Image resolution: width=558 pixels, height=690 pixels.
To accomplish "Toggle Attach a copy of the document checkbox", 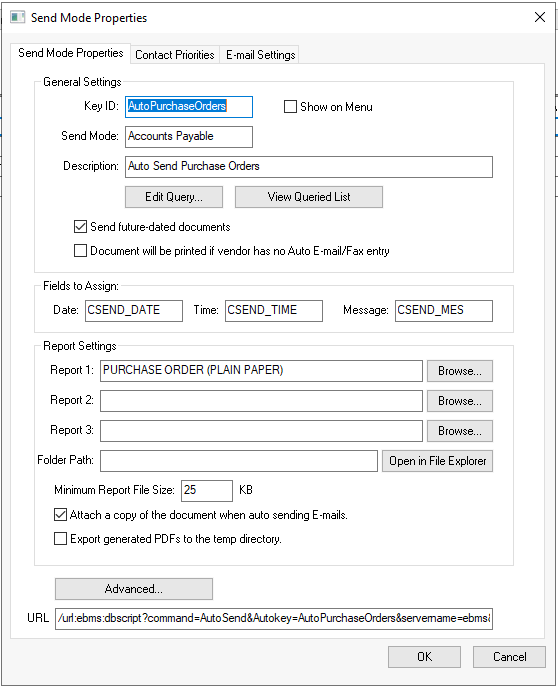I will tap(60, 515).
